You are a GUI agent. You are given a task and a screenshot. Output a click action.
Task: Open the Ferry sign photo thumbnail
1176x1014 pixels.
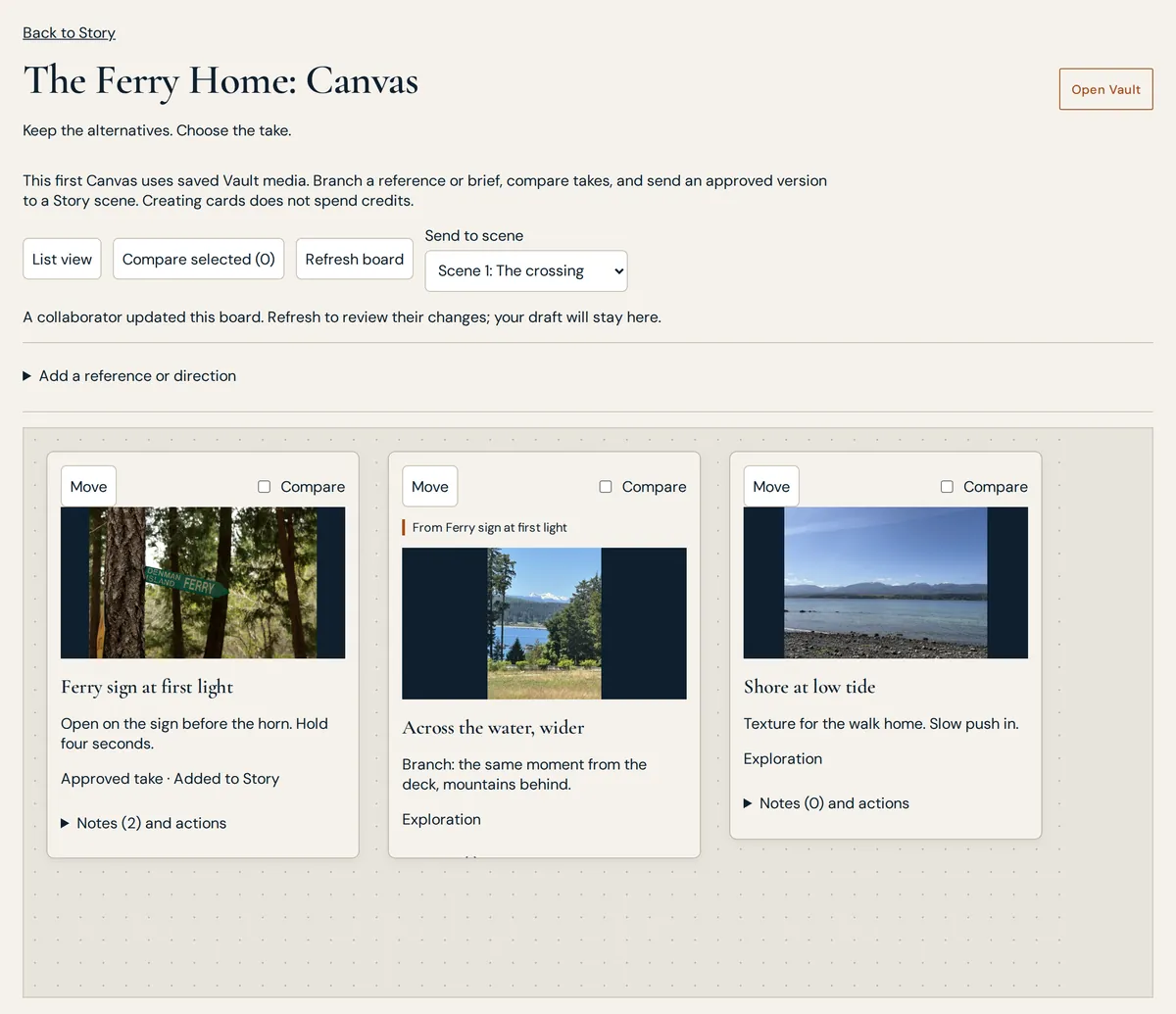[203, 582]
